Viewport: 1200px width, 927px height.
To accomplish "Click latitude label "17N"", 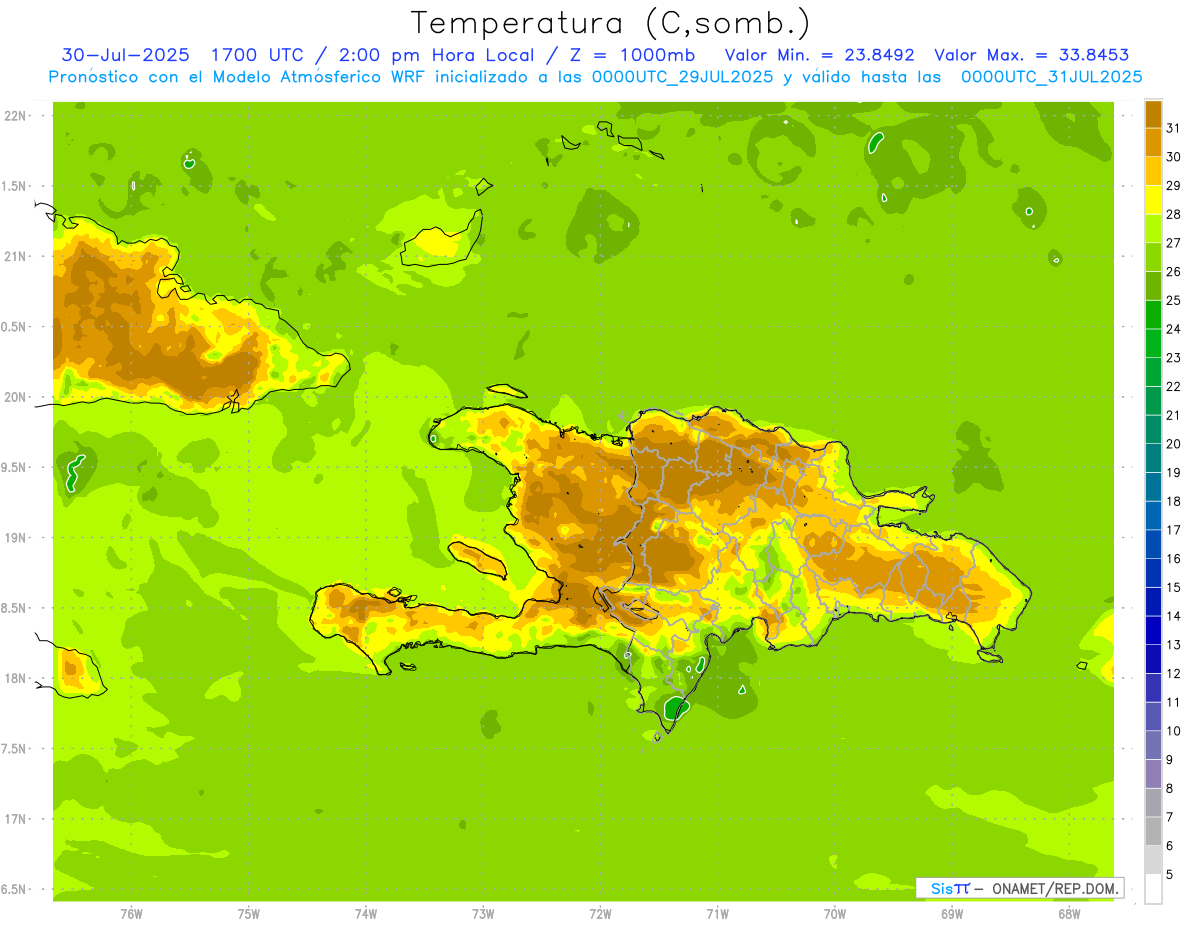I will click(14, 819).
